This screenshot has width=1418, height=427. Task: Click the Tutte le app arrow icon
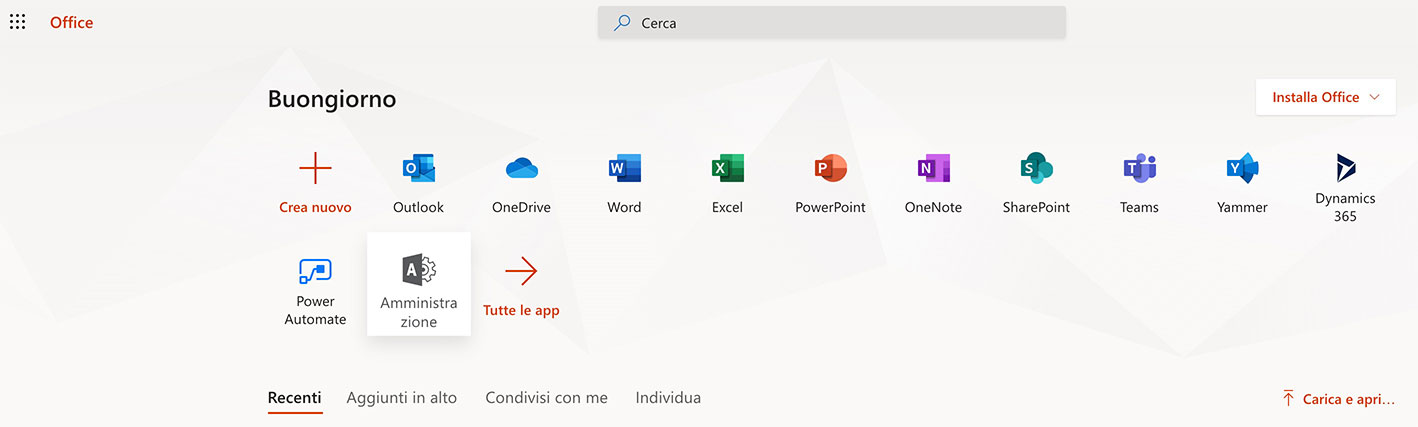tap(521, 270)
